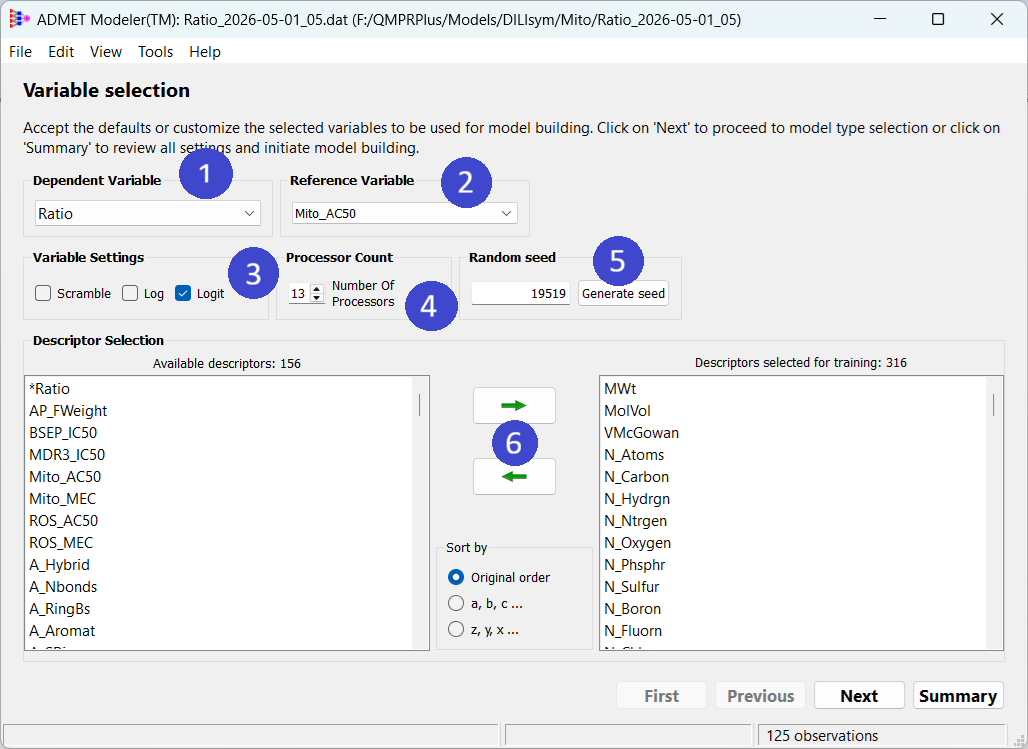
Task: Select MolVol in selected descriptors
Action: click(627, 411)
